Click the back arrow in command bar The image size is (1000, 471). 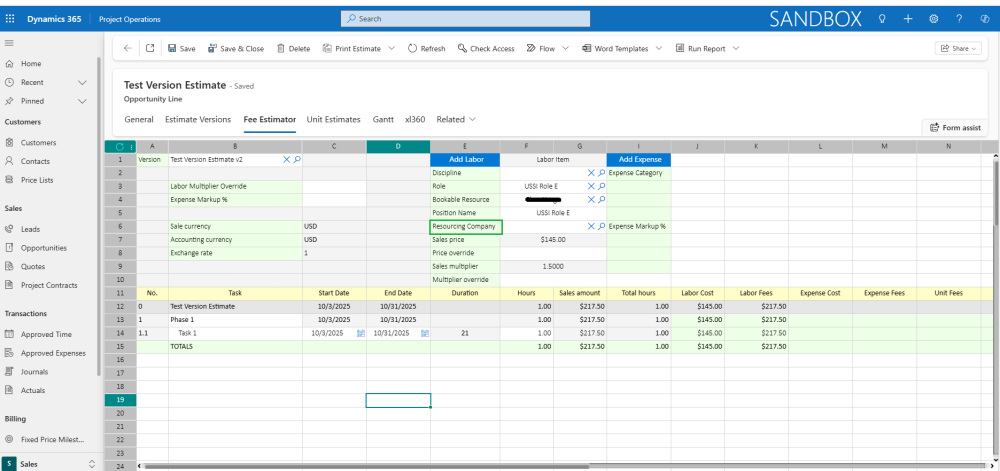[127, 48]
